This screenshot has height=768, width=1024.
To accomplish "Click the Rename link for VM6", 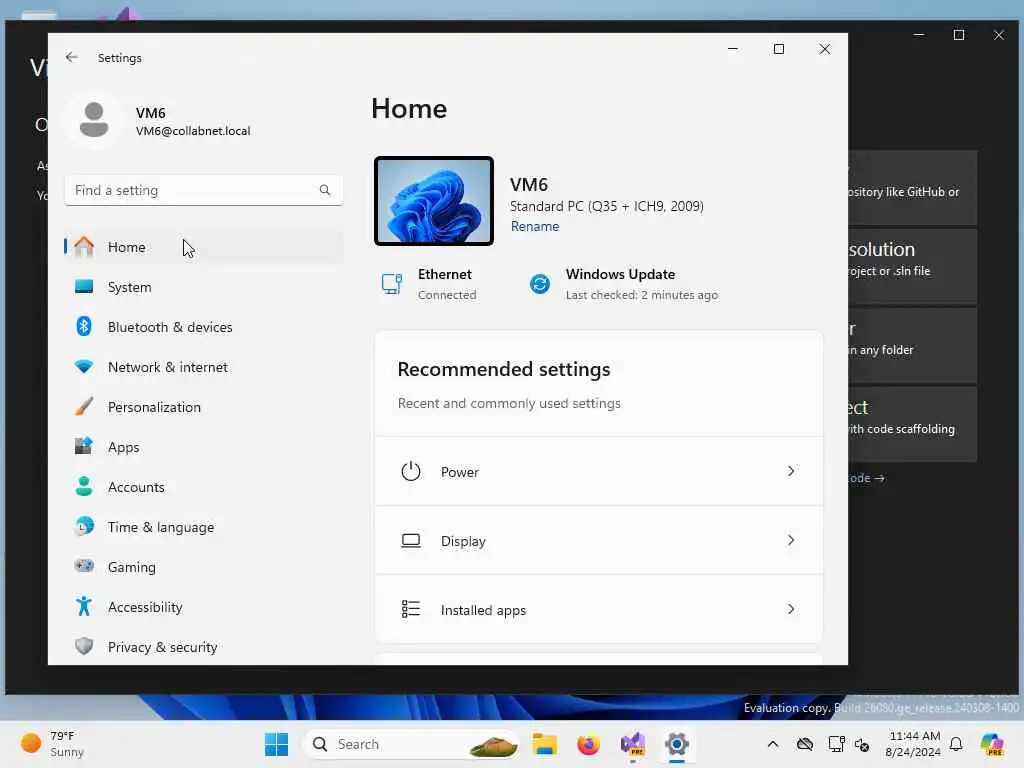I will 535,226.
